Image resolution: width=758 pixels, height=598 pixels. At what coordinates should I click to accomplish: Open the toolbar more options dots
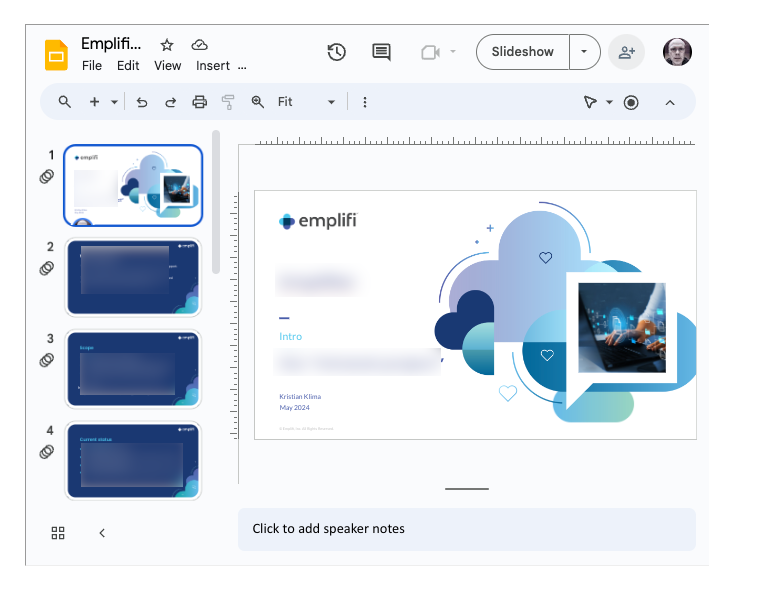[365, 102]
